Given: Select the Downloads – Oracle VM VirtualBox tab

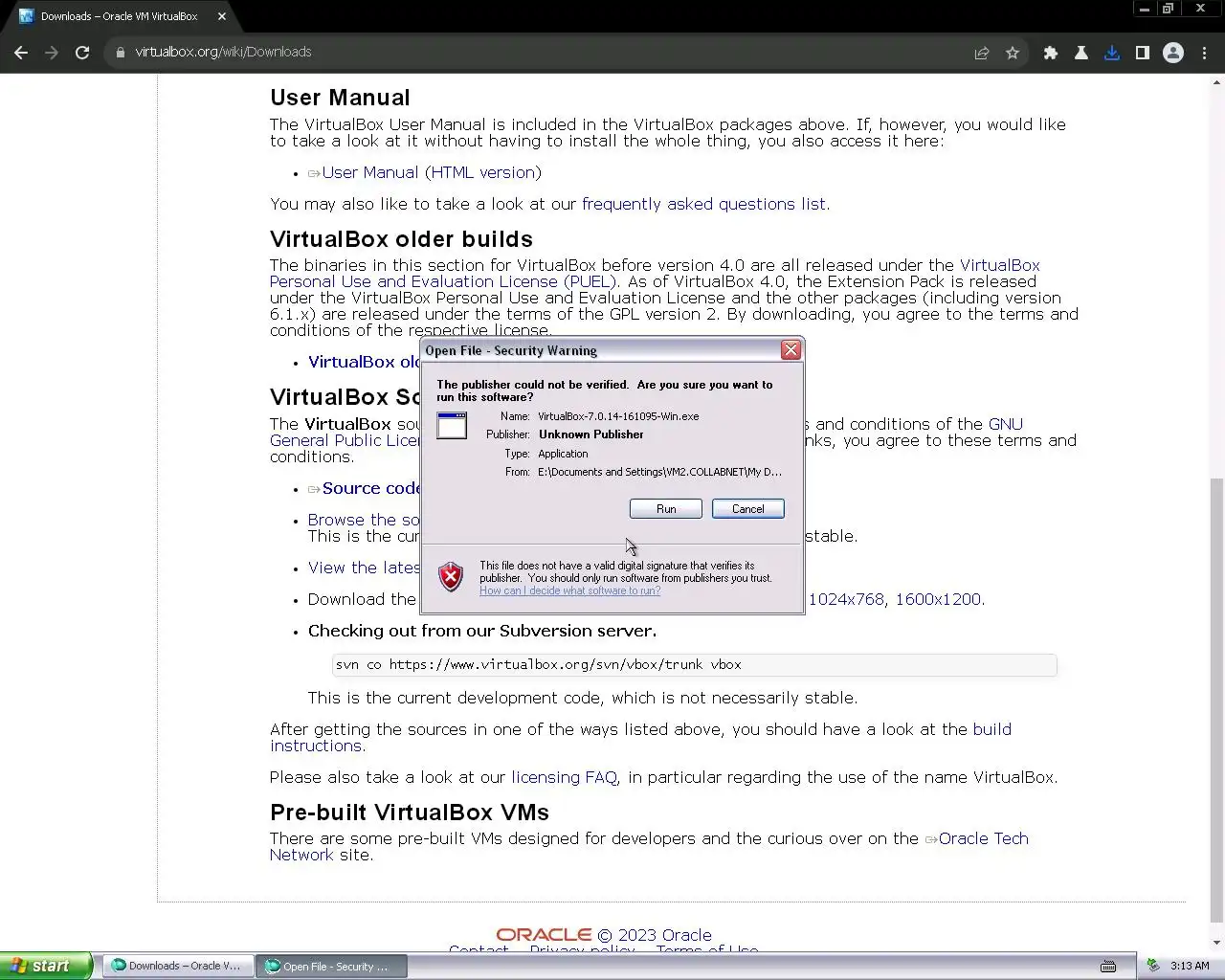Looking at the screenshot, I should tap(120, 16).
